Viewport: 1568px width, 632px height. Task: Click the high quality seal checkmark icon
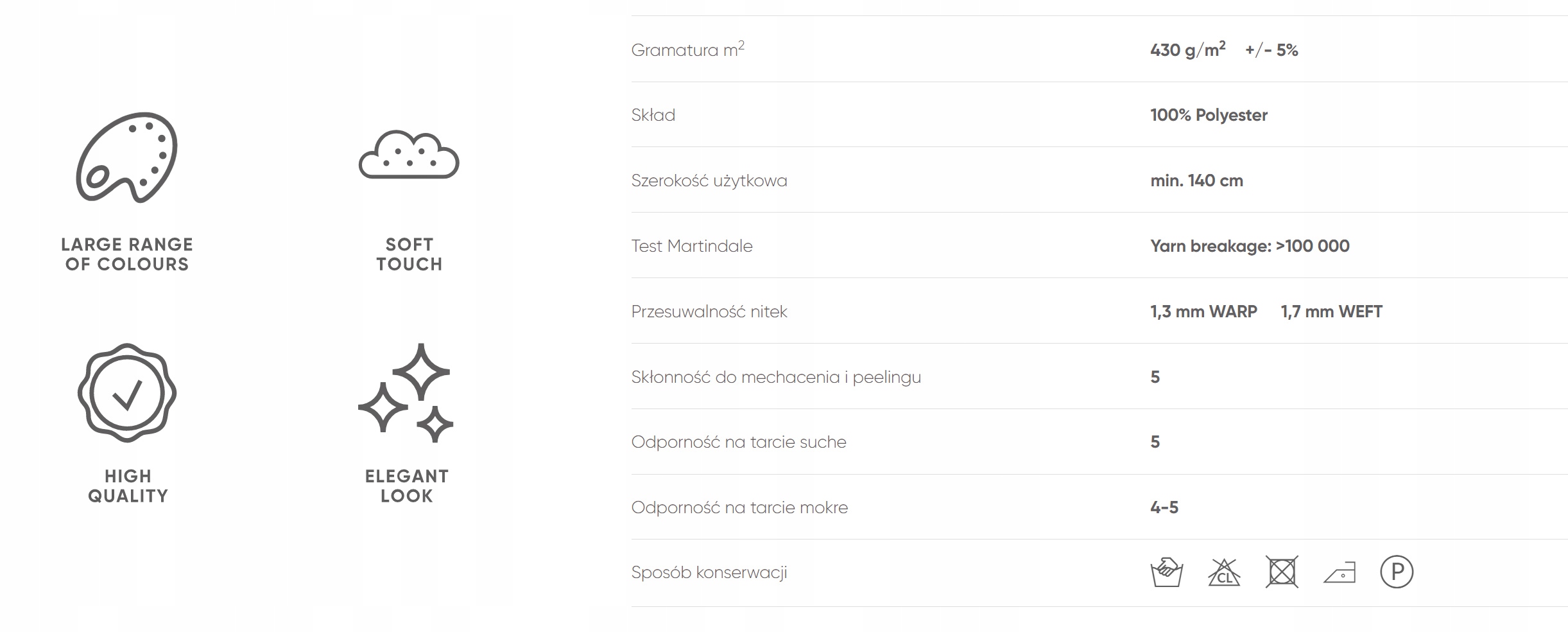(x=127, y=393)
